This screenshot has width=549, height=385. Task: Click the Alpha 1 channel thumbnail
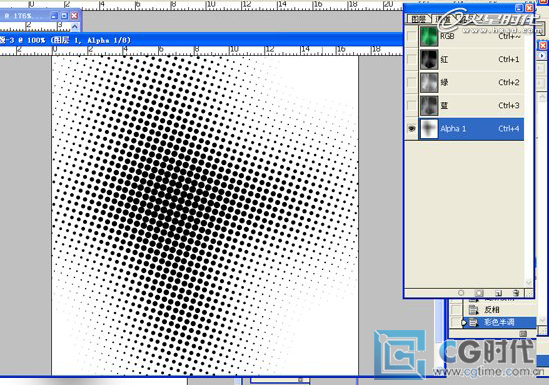point(429,129)
